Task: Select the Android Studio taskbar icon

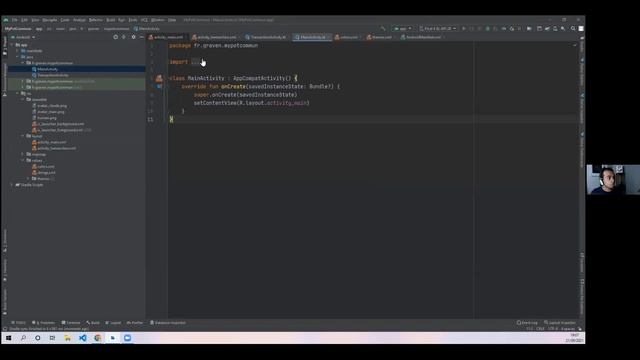Action: pyautogui.click(x=112, y=338)
